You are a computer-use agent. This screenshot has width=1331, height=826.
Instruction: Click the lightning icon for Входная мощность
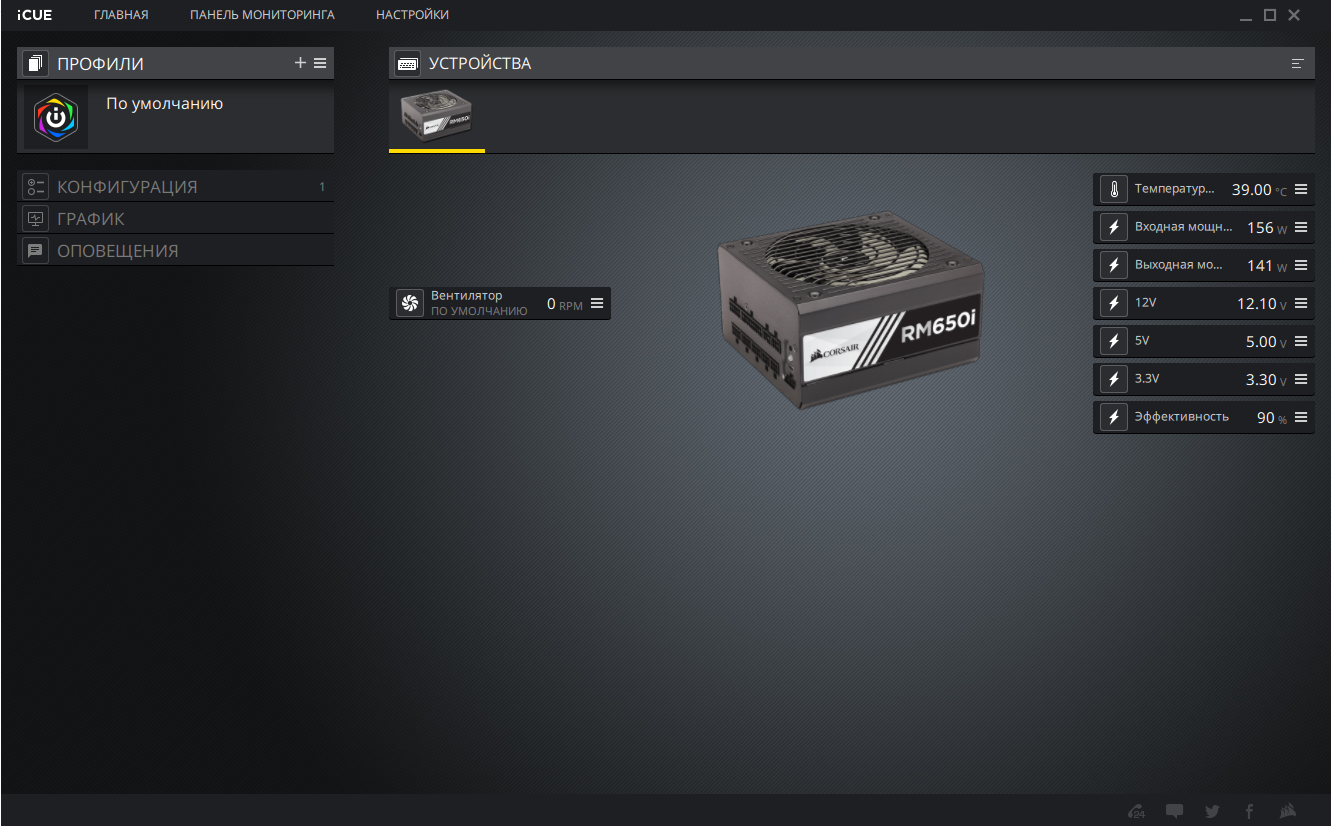(1113, 227)
